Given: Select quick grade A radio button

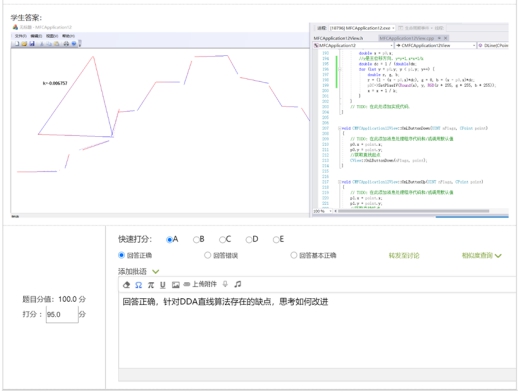Looking at the screenshot, I should pyautogui.click(x=169, y=240).
